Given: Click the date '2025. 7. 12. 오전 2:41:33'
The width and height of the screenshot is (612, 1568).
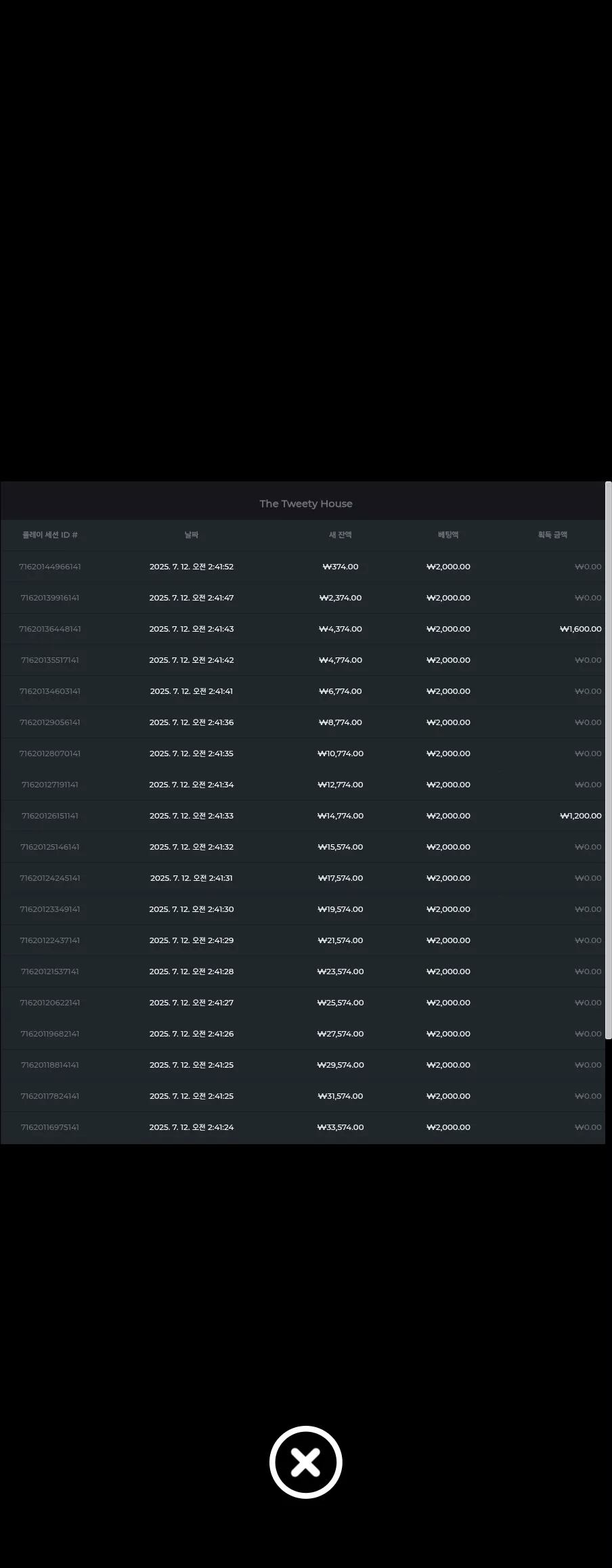Looking at the screenshot, I should pos(192,816).
